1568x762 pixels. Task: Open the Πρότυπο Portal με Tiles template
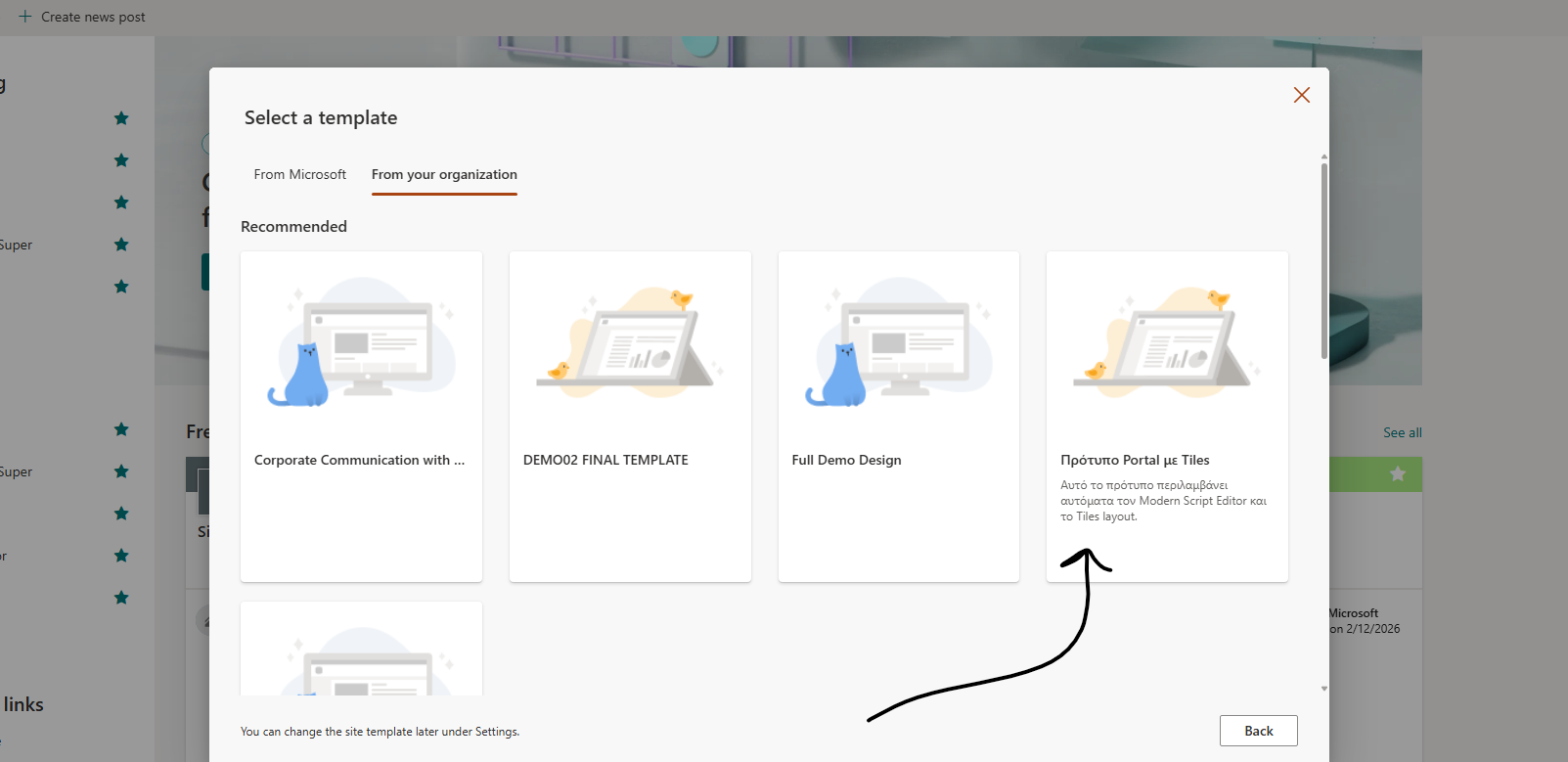pos(1166,416)
